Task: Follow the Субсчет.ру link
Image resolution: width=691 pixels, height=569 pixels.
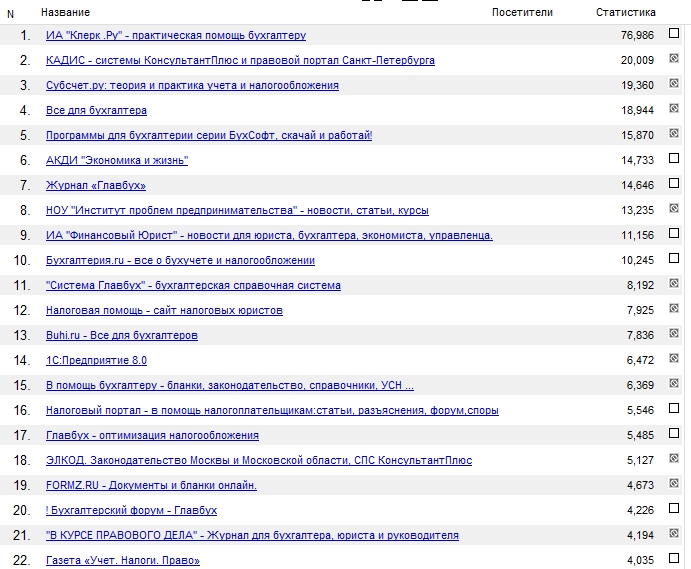Action: 192,86
